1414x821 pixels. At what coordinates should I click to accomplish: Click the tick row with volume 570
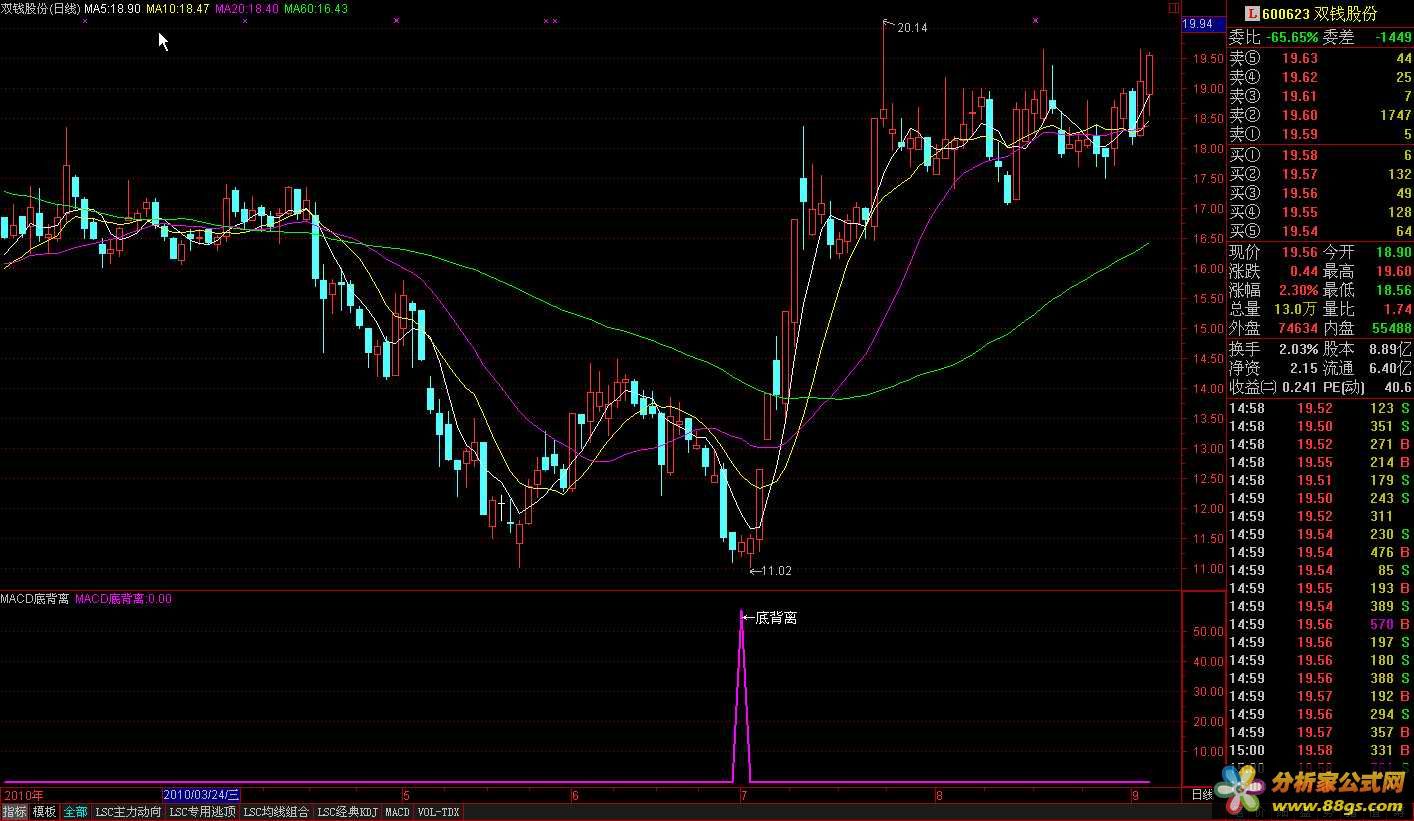[x=1320, y=624]
